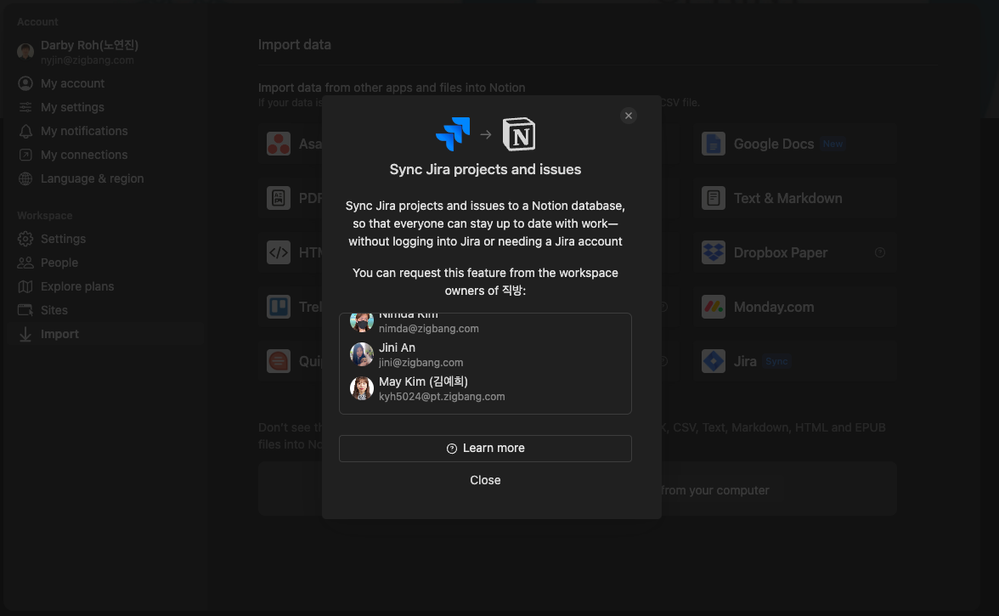This screenshot has width=999, height=616.
Task: Click the Notion logo in the dialog
Action: pyautogui.click(x=519, y=134)
